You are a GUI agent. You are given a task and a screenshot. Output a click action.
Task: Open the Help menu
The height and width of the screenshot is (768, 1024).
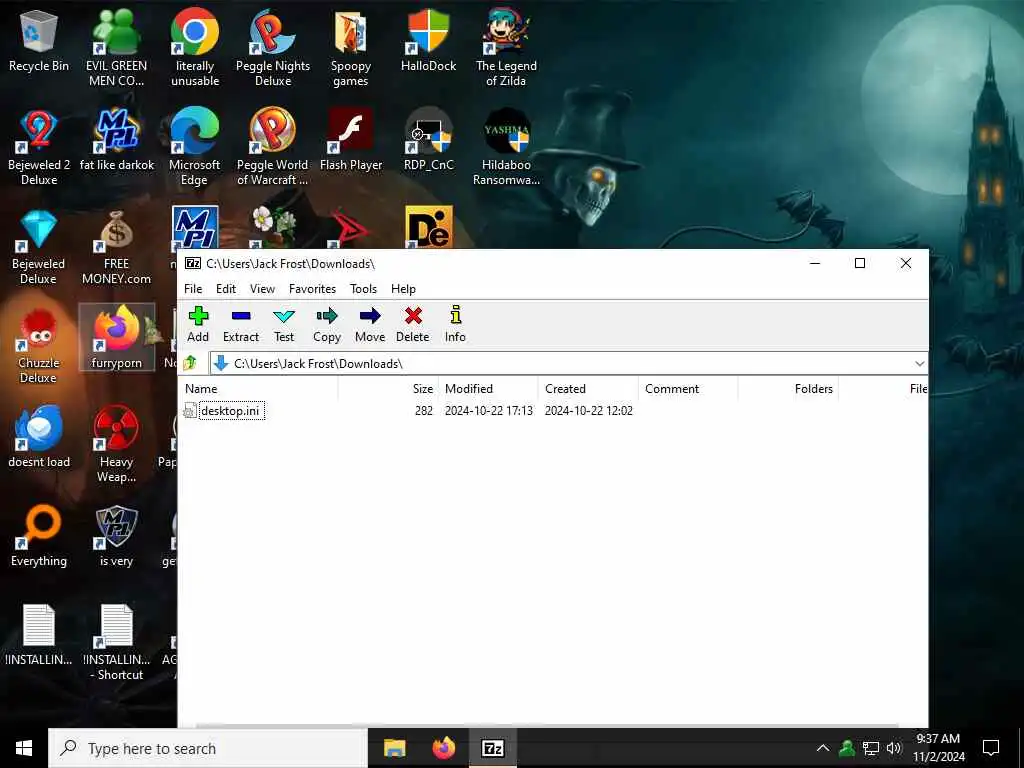403,289
